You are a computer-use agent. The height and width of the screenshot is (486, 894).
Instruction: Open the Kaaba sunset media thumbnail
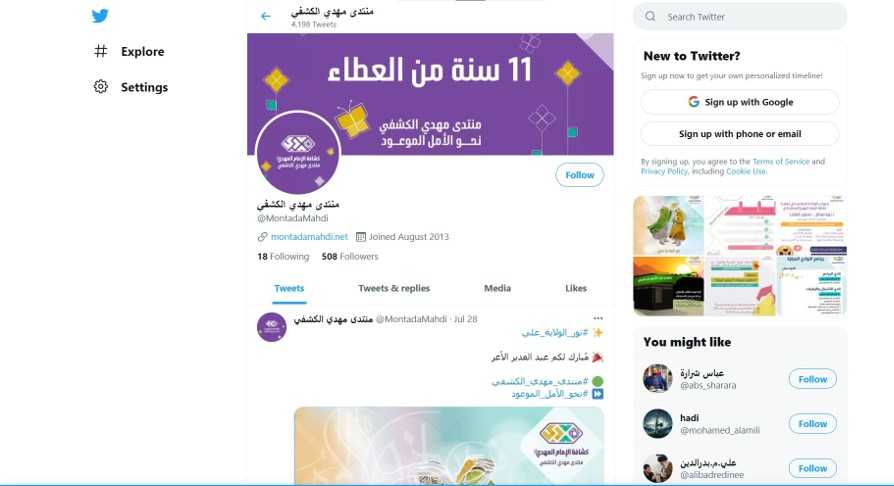coord(668,286)
